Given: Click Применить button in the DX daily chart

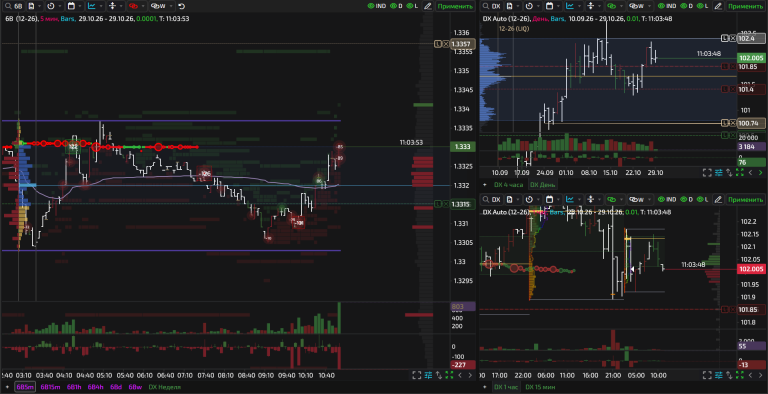Looking at the screenshot, I should (745, 6).
